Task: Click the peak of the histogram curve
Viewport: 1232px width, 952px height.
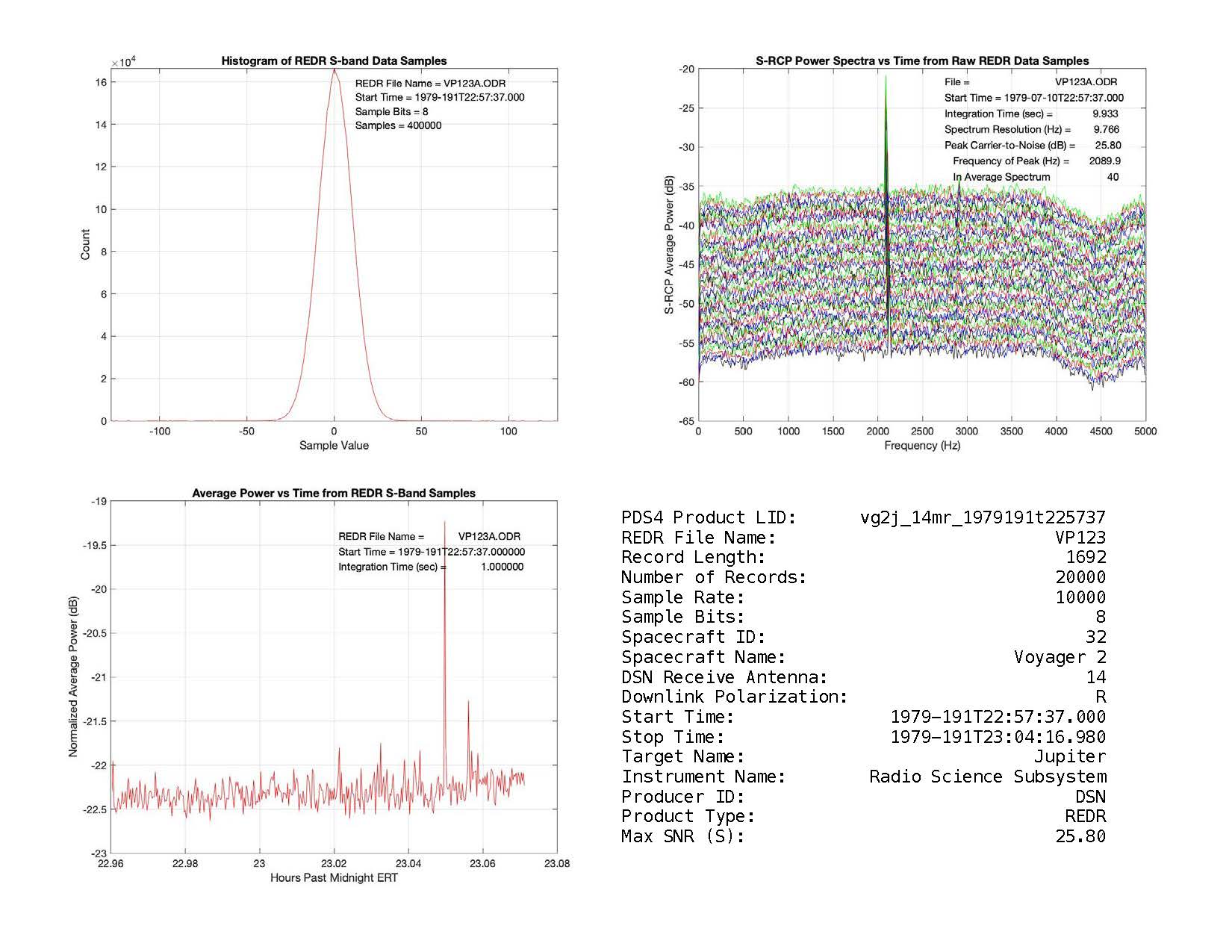Action: 334,71
